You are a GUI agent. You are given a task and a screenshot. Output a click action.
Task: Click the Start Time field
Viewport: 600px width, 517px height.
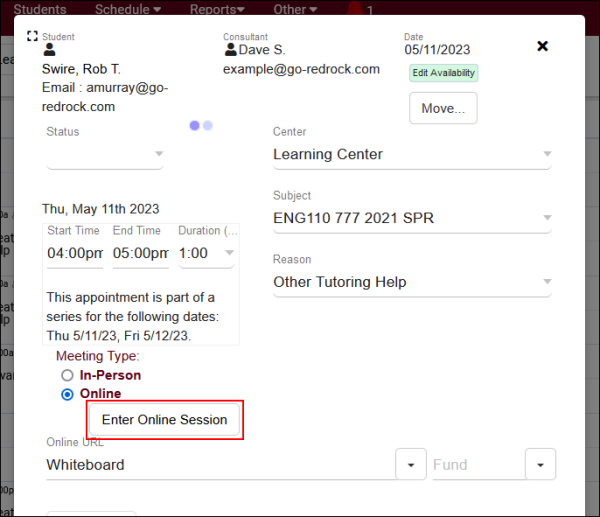coord(75,253)
